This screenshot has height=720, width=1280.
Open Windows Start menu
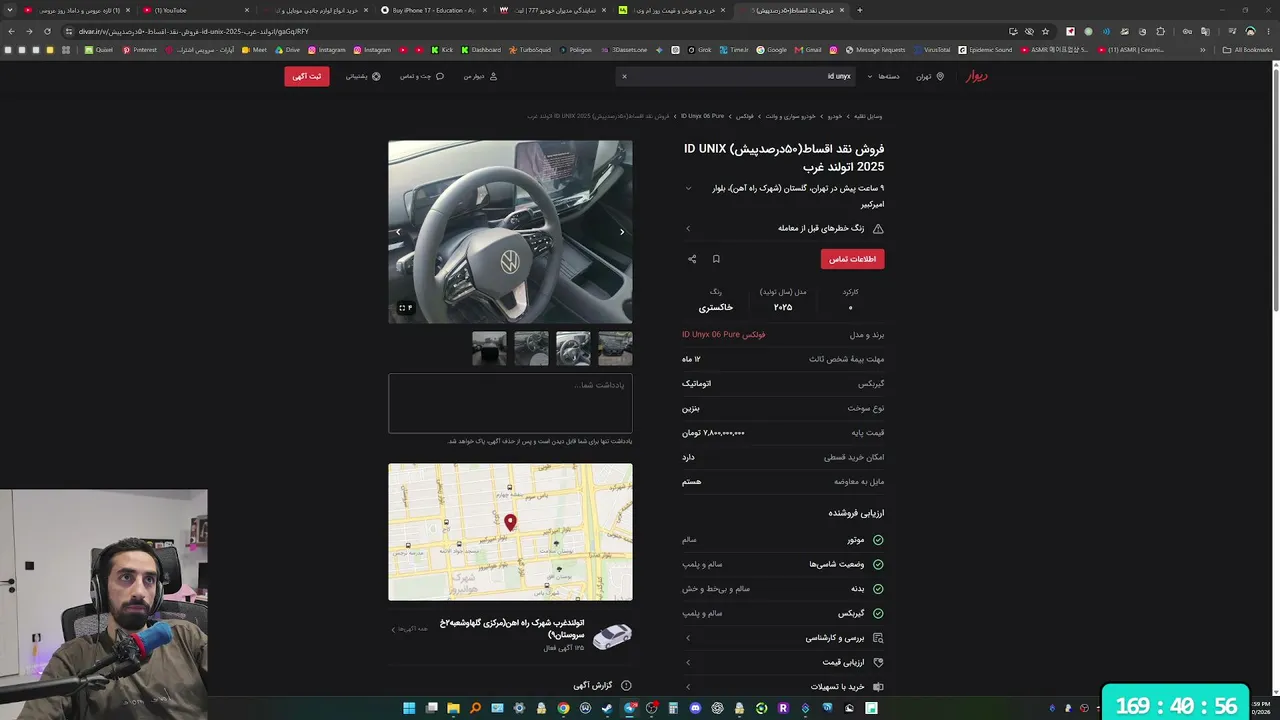click(x=409, y=709)
